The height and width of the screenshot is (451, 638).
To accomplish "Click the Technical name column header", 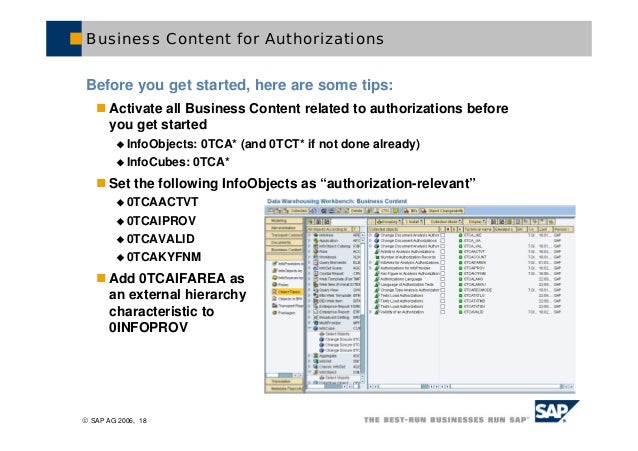I will (478, 230).
